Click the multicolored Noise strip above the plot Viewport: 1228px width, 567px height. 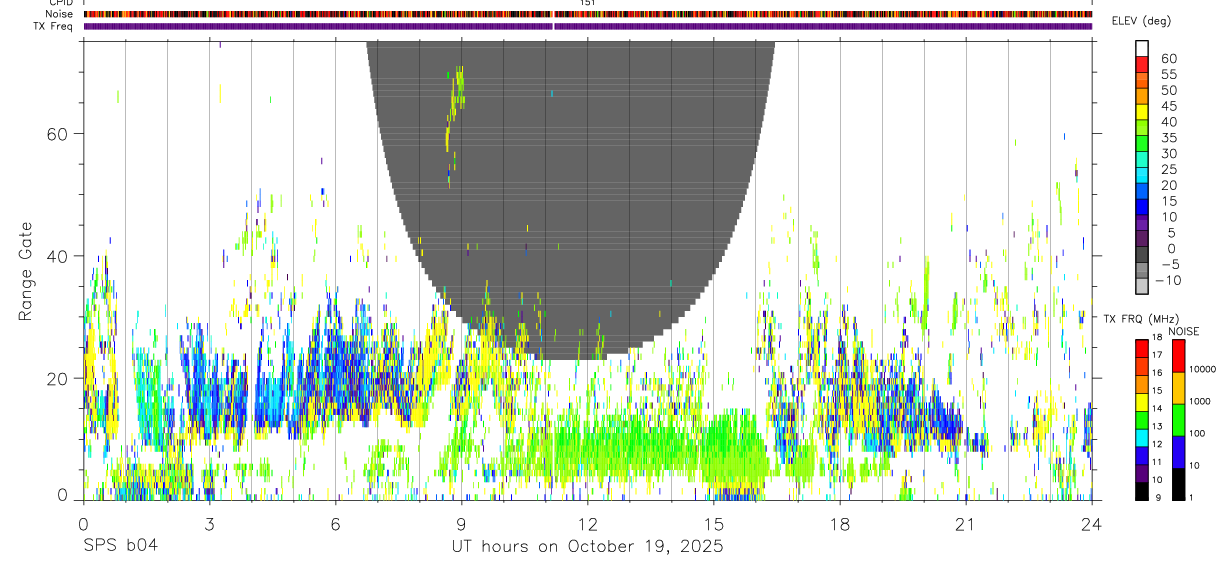(x=588, y=14)
